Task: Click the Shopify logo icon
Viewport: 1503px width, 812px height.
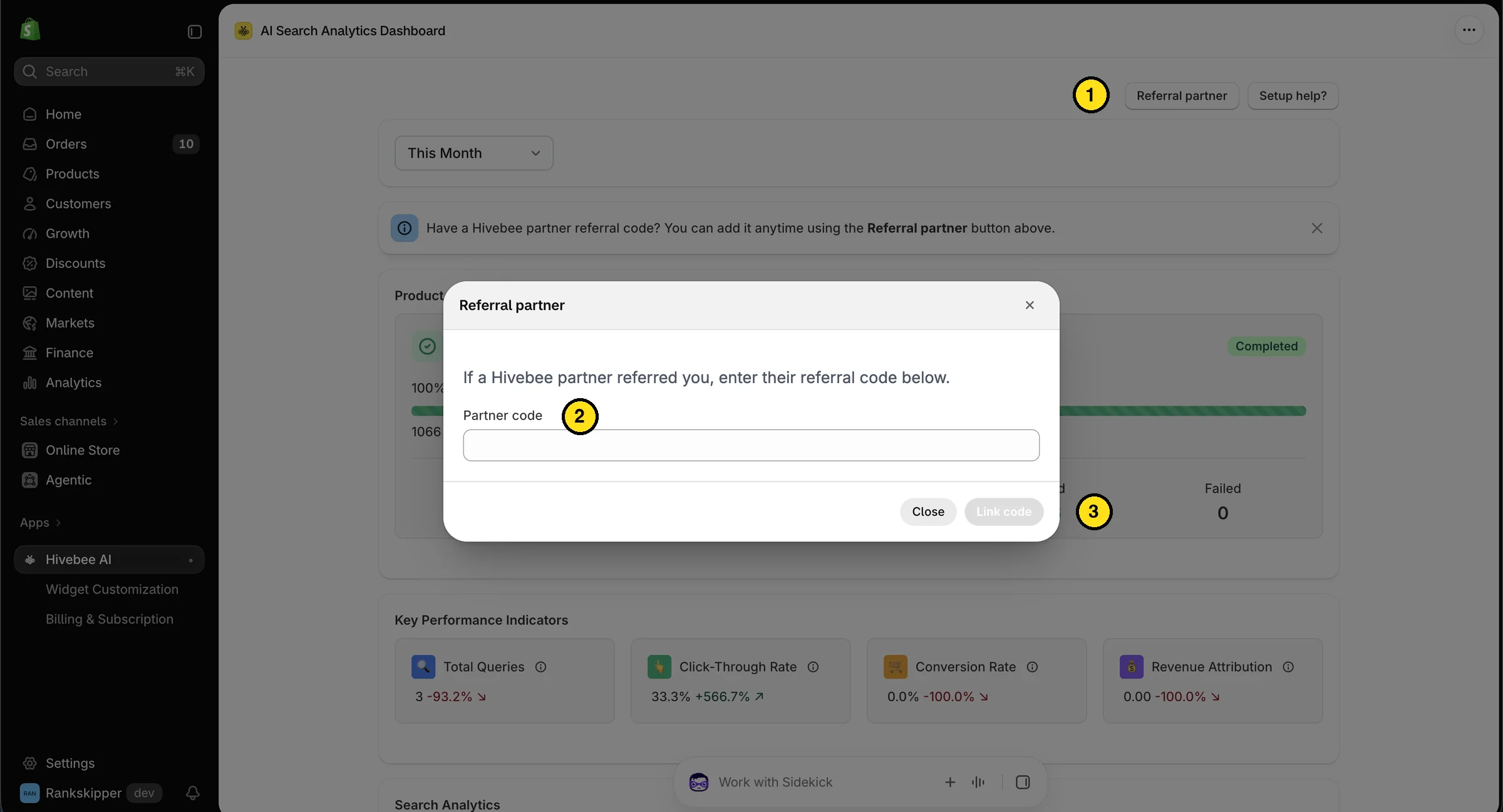Action: point(29,30)
